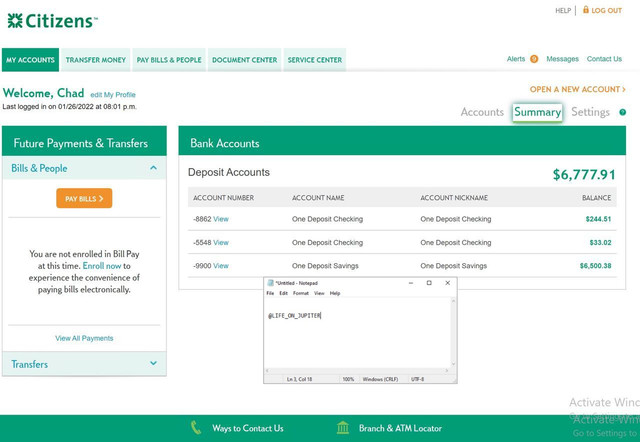The width and height of the screenshot is (640, 442).
Task: View account ending -9900
Action: 221,266
